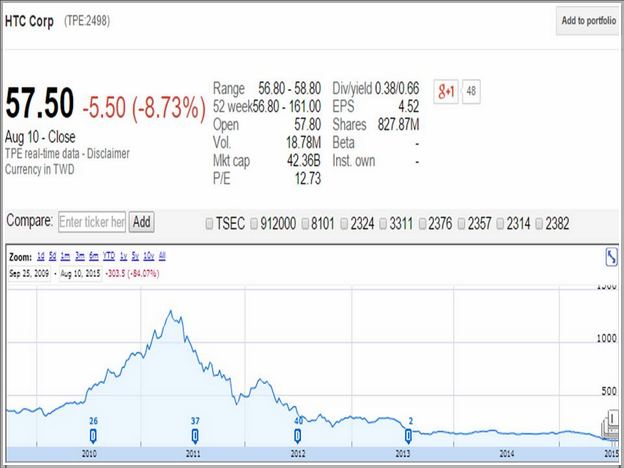Click the +1 count box showing 48
Image resolution: width=624 pixels, height=468 pixels.
coord(471,92)
